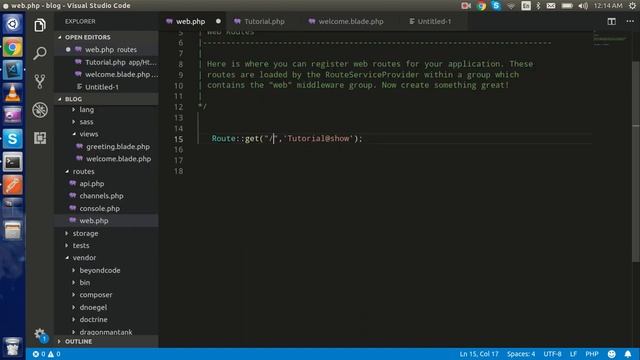Open the Debug view in activity bar
This screenshot has width=640, height=360.
[40, 110]
